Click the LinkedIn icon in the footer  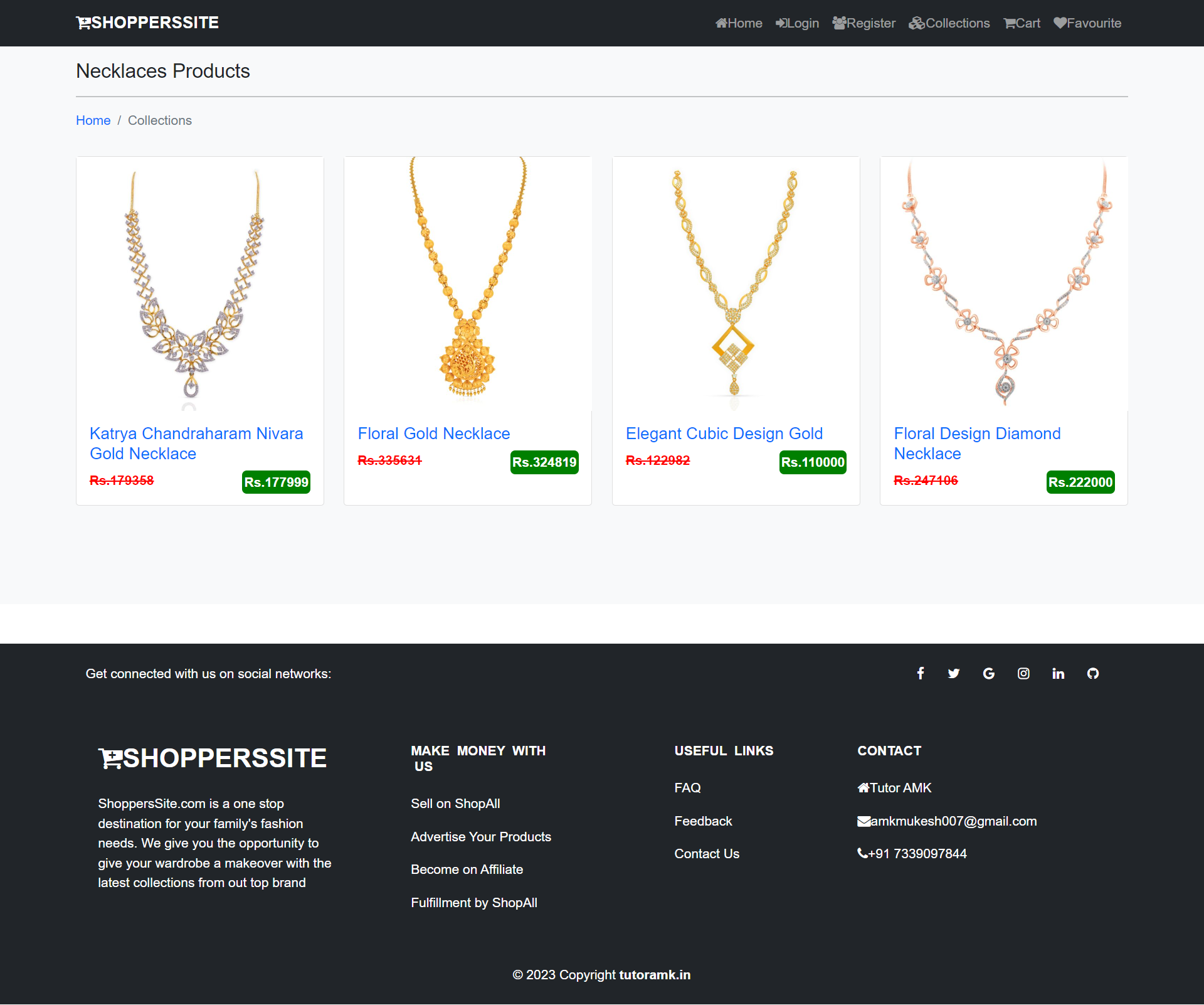click(x=1058, y=673)
